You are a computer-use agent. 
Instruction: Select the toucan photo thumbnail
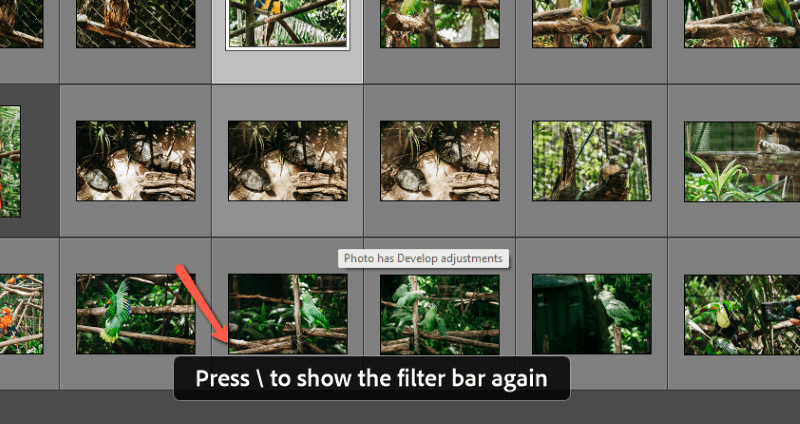pos(742,315)
